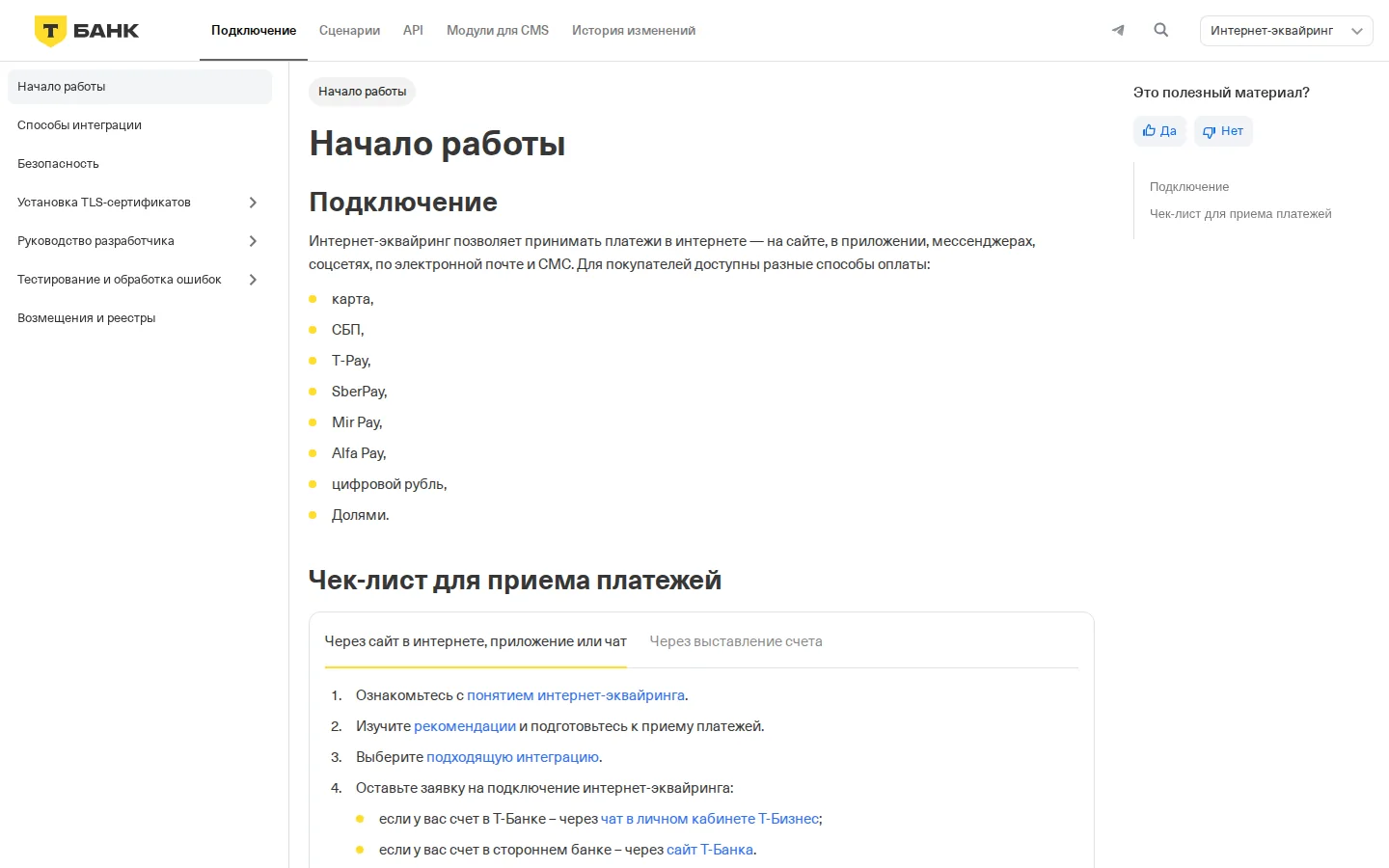This screenshot has height=868, width=1389.
Task: Open the Интернет-эквайринг product dropdown
Action: (x=1286, y=31)
